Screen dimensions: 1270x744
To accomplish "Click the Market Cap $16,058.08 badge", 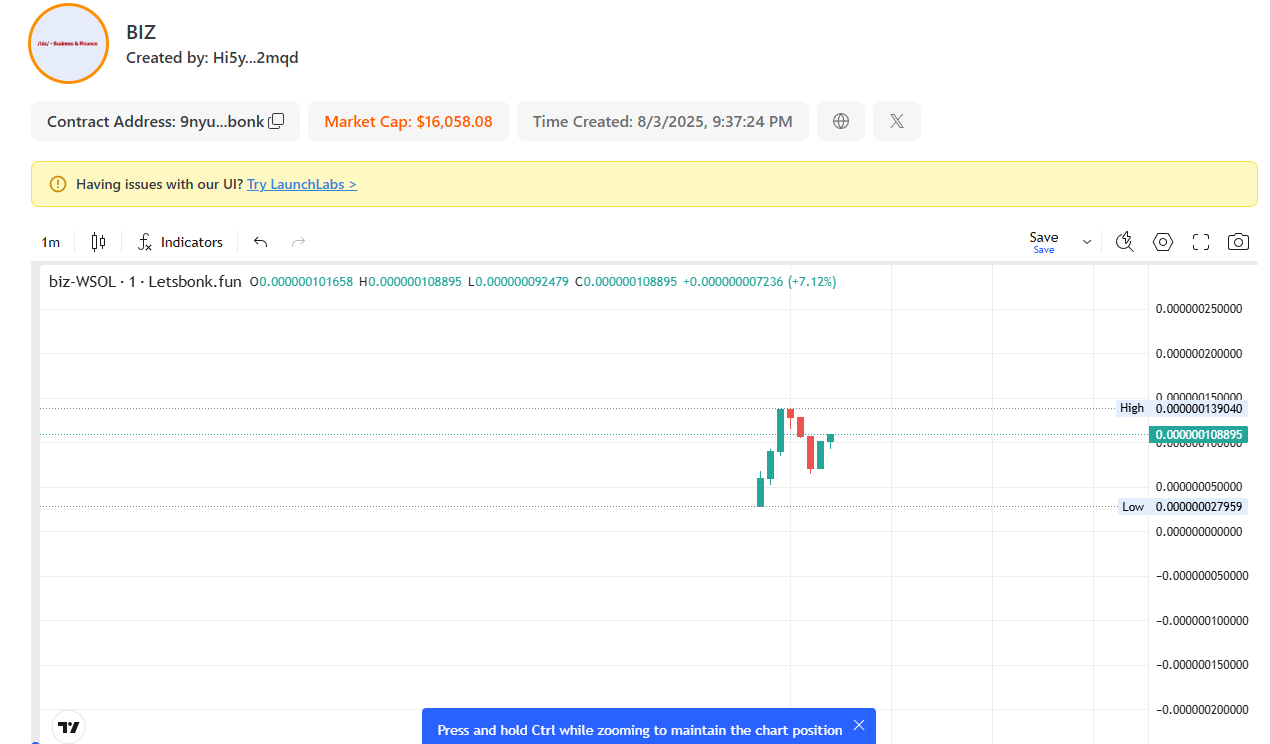I will 408,121.
